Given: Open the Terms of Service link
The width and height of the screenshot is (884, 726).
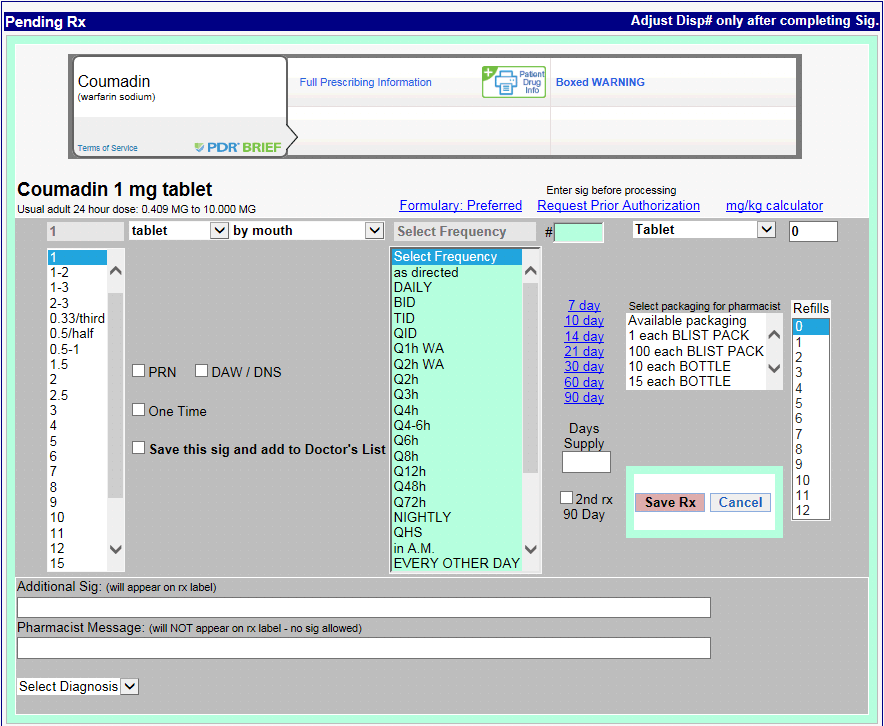Looking at the screenshot, I should tap(108, 148).
